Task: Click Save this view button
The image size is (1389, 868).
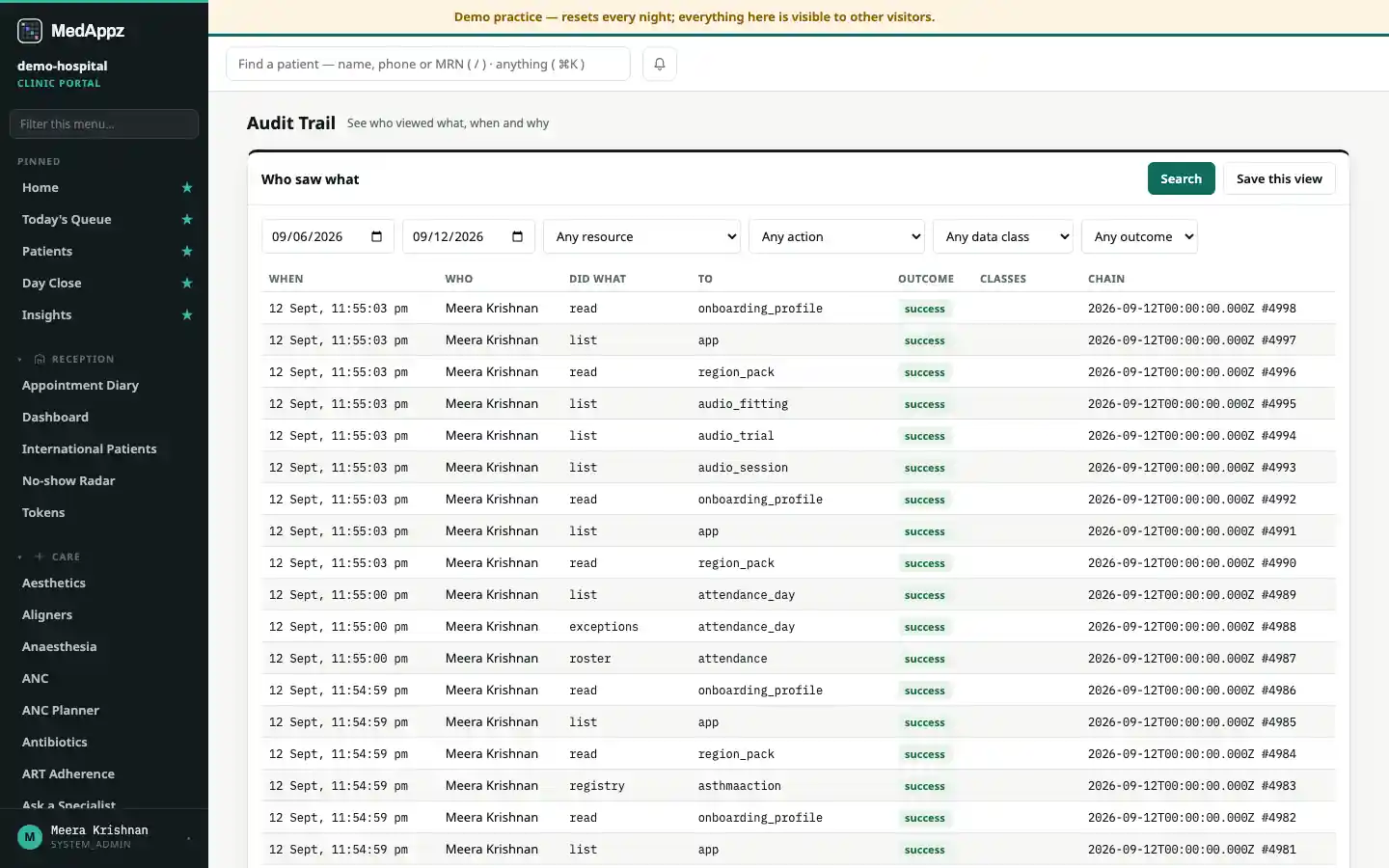Action: coord(1279,178)
